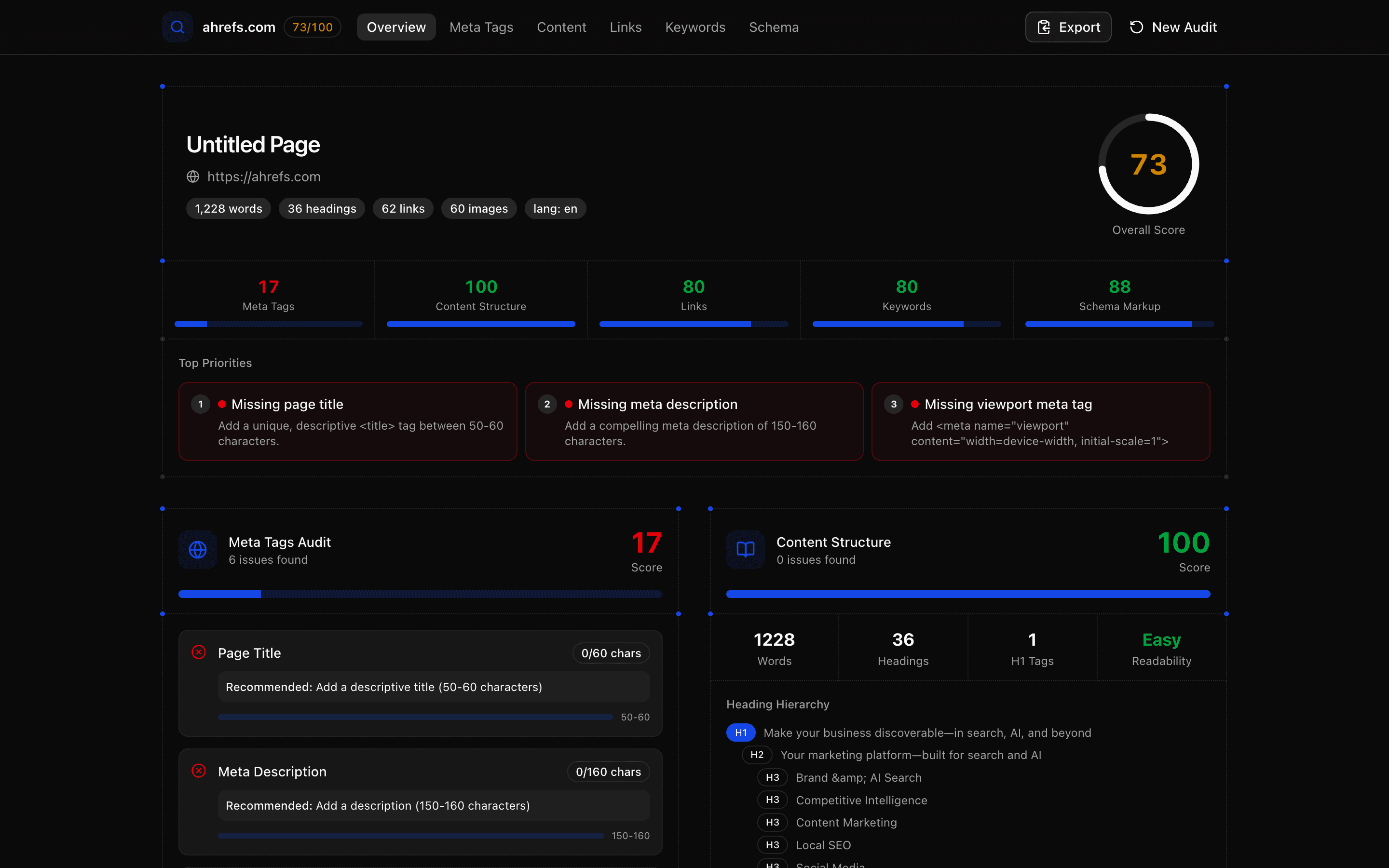1389x868 pixels.
Task: Click the New Audit refresh icon
Action: coord(1137,27)
